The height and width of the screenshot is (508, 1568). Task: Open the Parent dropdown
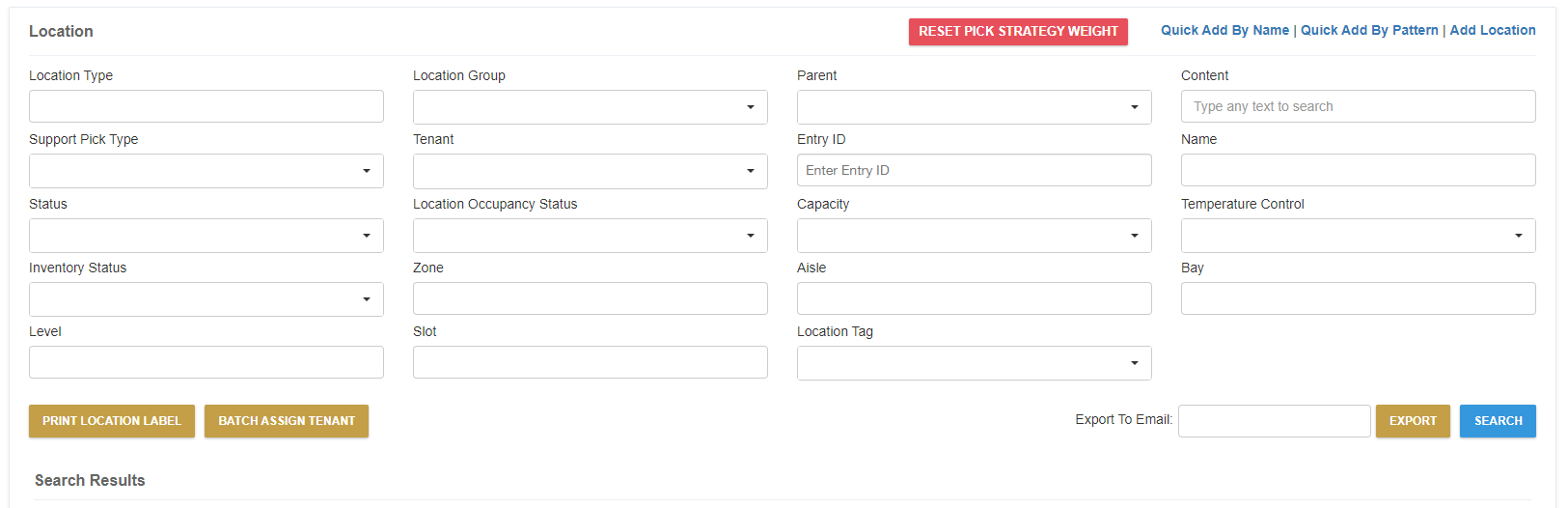pos(975,107)
